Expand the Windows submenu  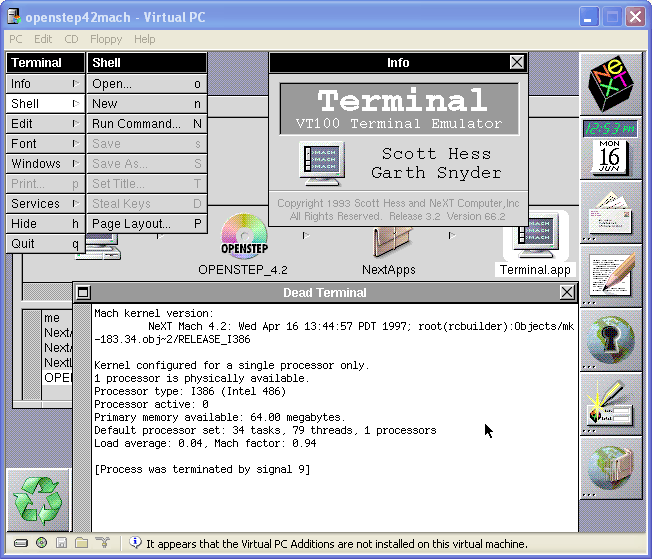45,163
